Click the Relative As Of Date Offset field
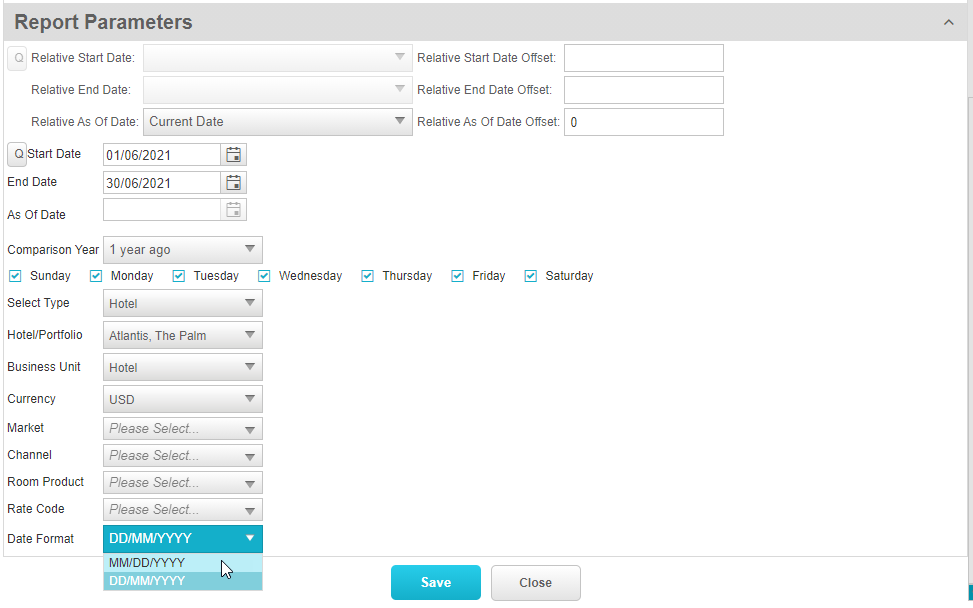The image size is (973, 608). click(643, 122)
